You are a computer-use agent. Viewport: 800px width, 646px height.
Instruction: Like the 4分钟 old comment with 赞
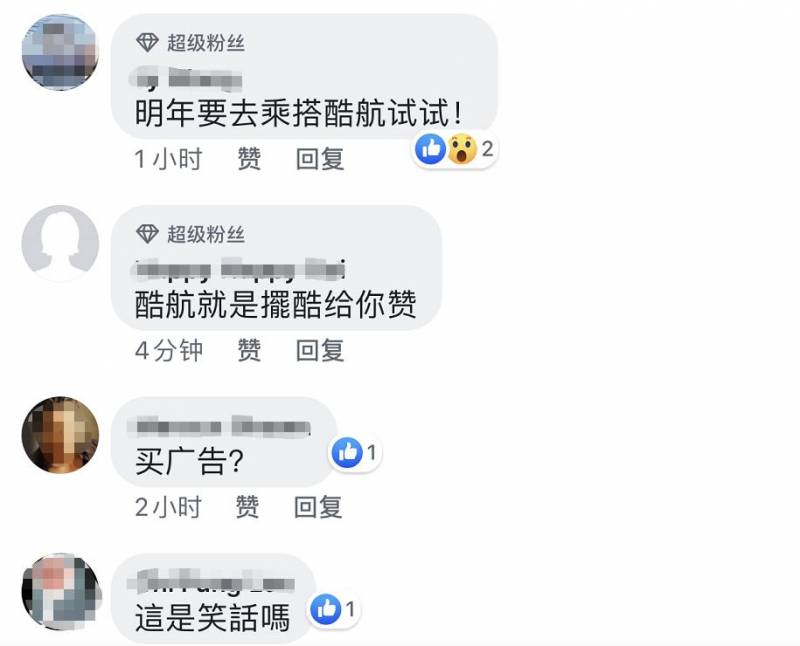coord(249,350)
